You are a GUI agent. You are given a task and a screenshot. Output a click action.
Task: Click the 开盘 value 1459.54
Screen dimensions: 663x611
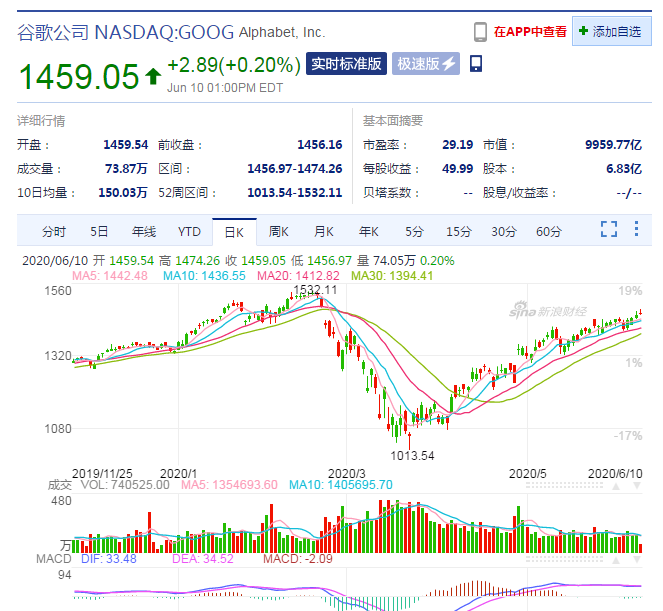point(126,145)
